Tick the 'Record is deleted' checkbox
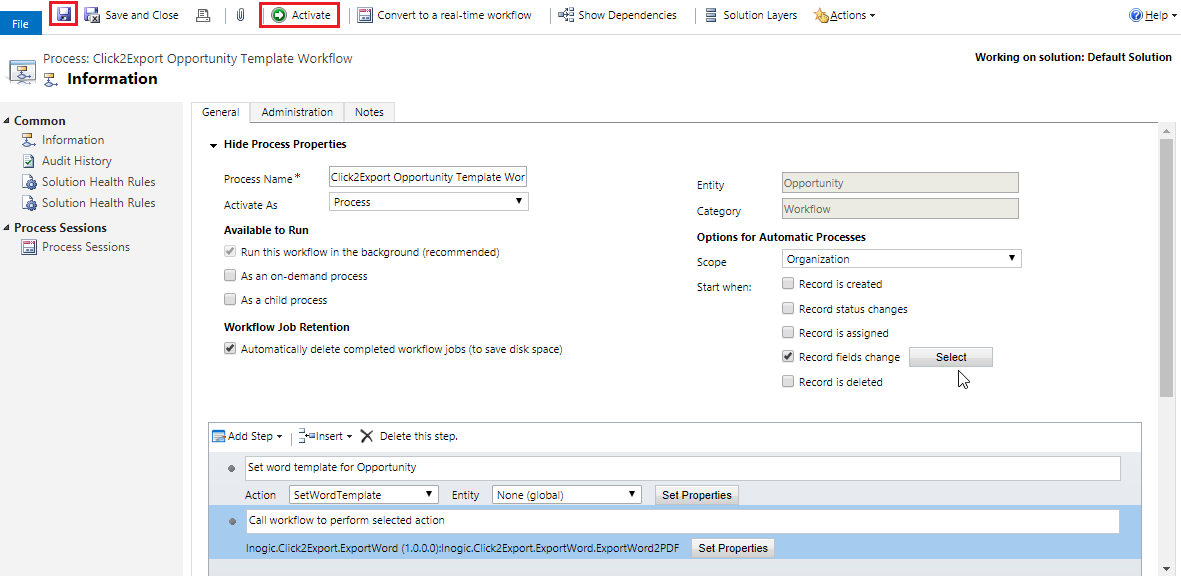This screenshot has height=576, width=1181. click(x=788, y=382)
